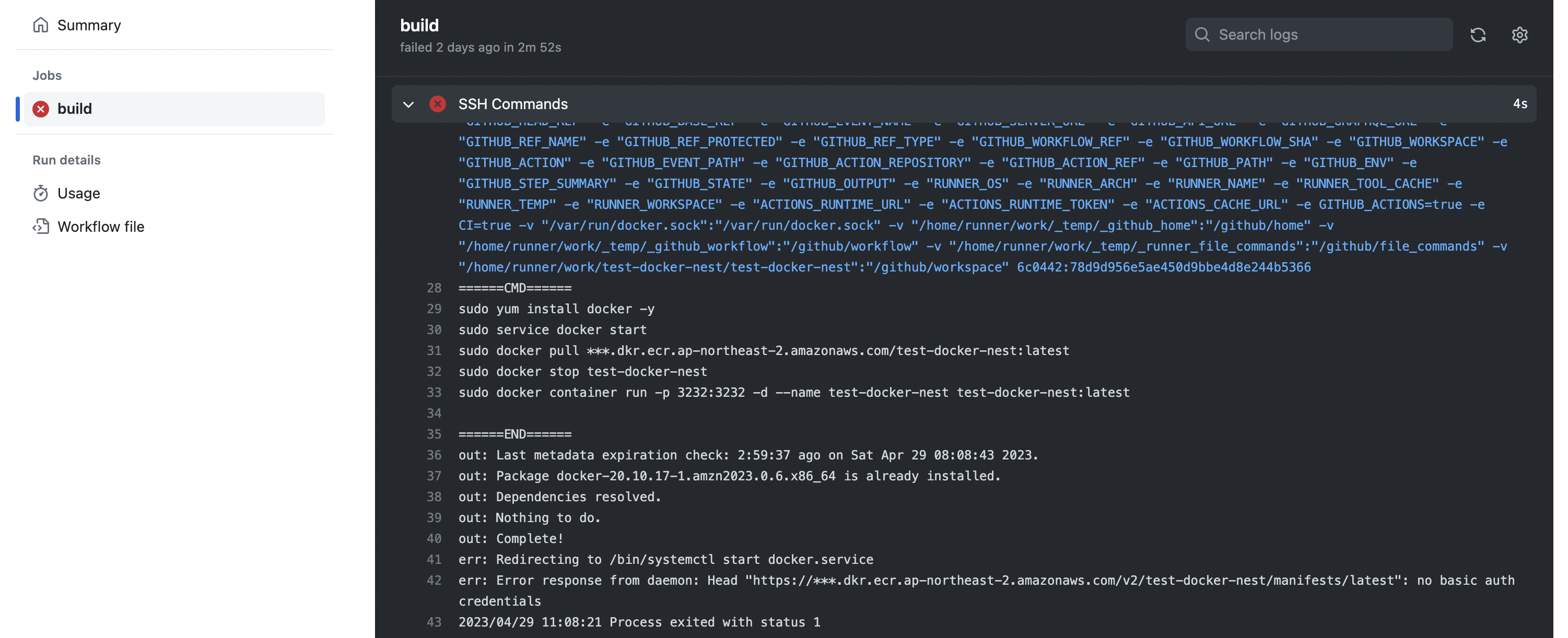
Task: Focus the Search logs field
Action: [x=1327, y=34]
